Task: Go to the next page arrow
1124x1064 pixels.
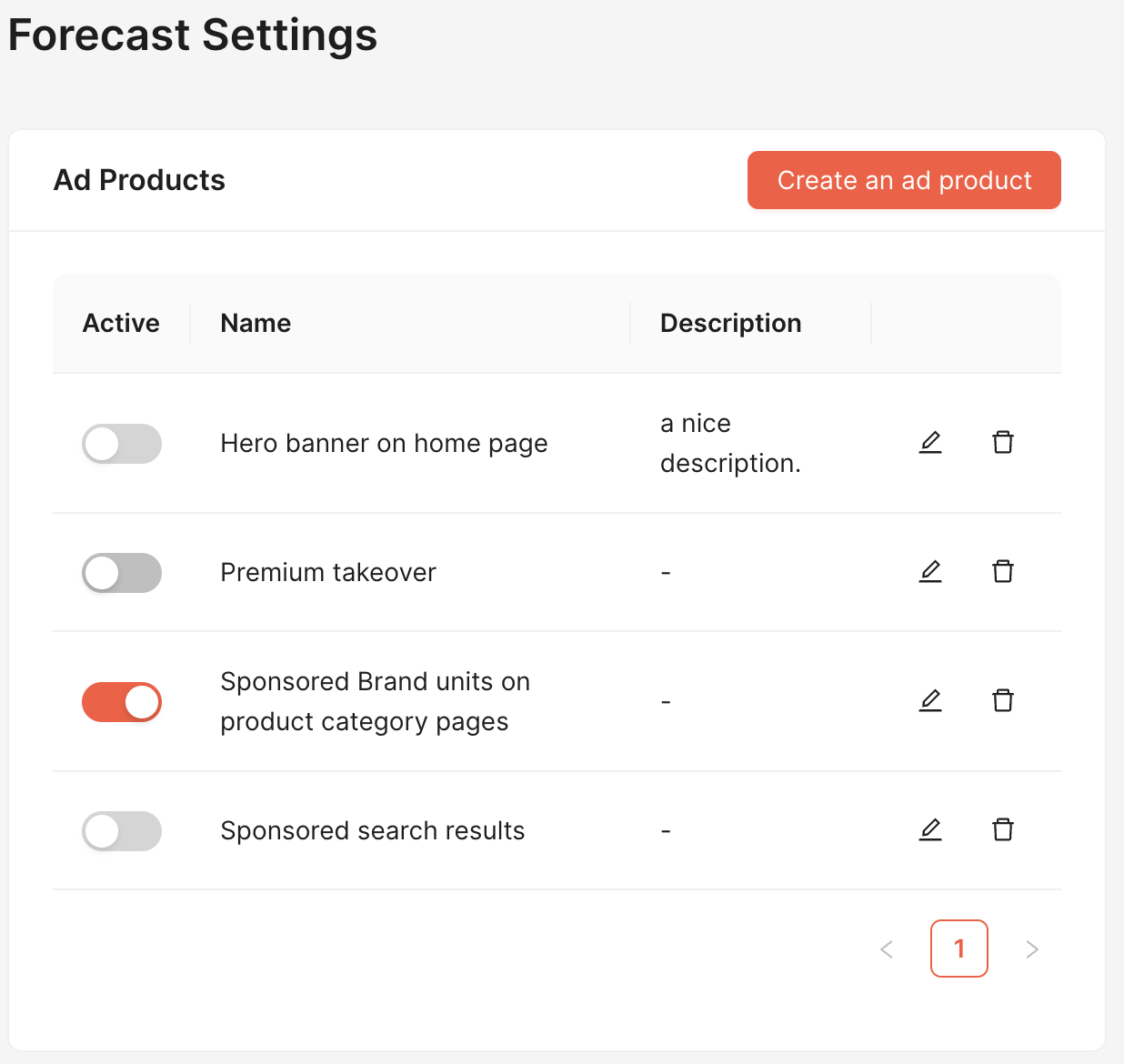Action: click(x=1032, y=949)
